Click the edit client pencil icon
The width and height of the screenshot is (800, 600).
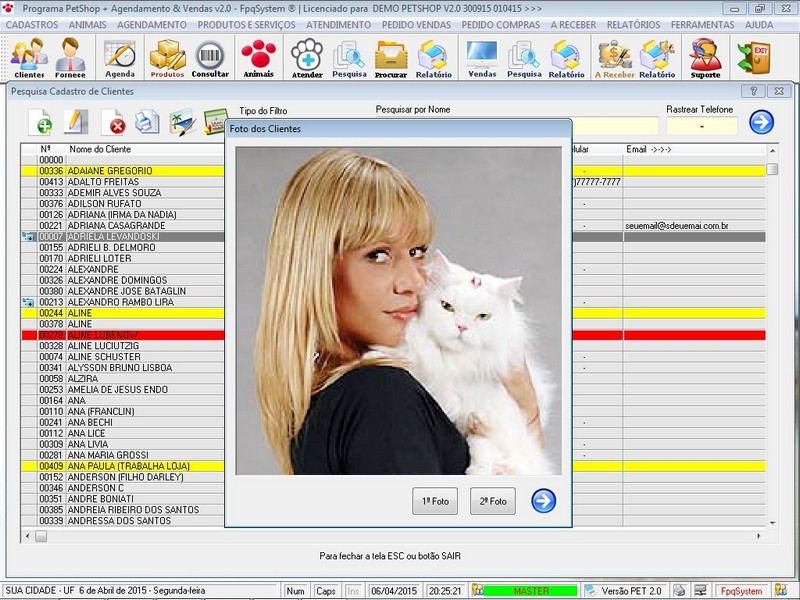(76, 122)
